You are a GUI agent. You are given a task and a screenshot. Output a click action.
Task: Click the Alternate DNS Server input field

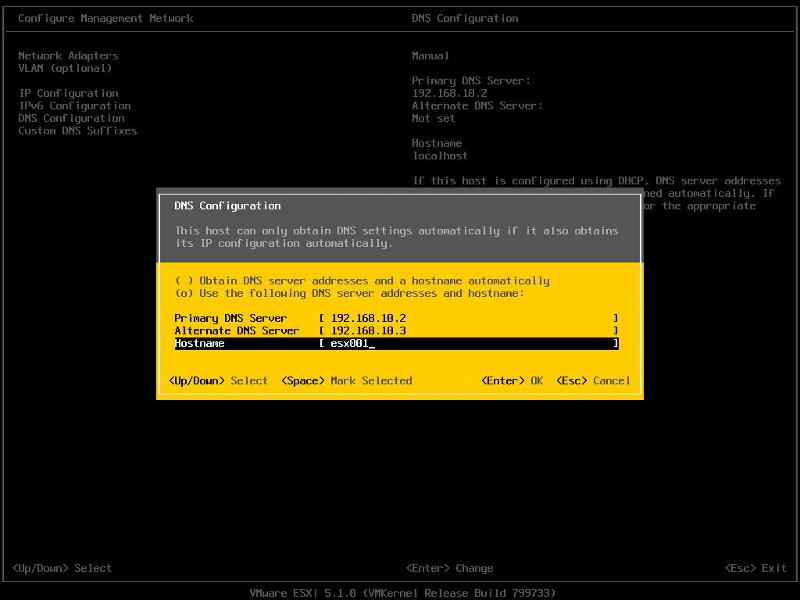[x=469, y=331]
